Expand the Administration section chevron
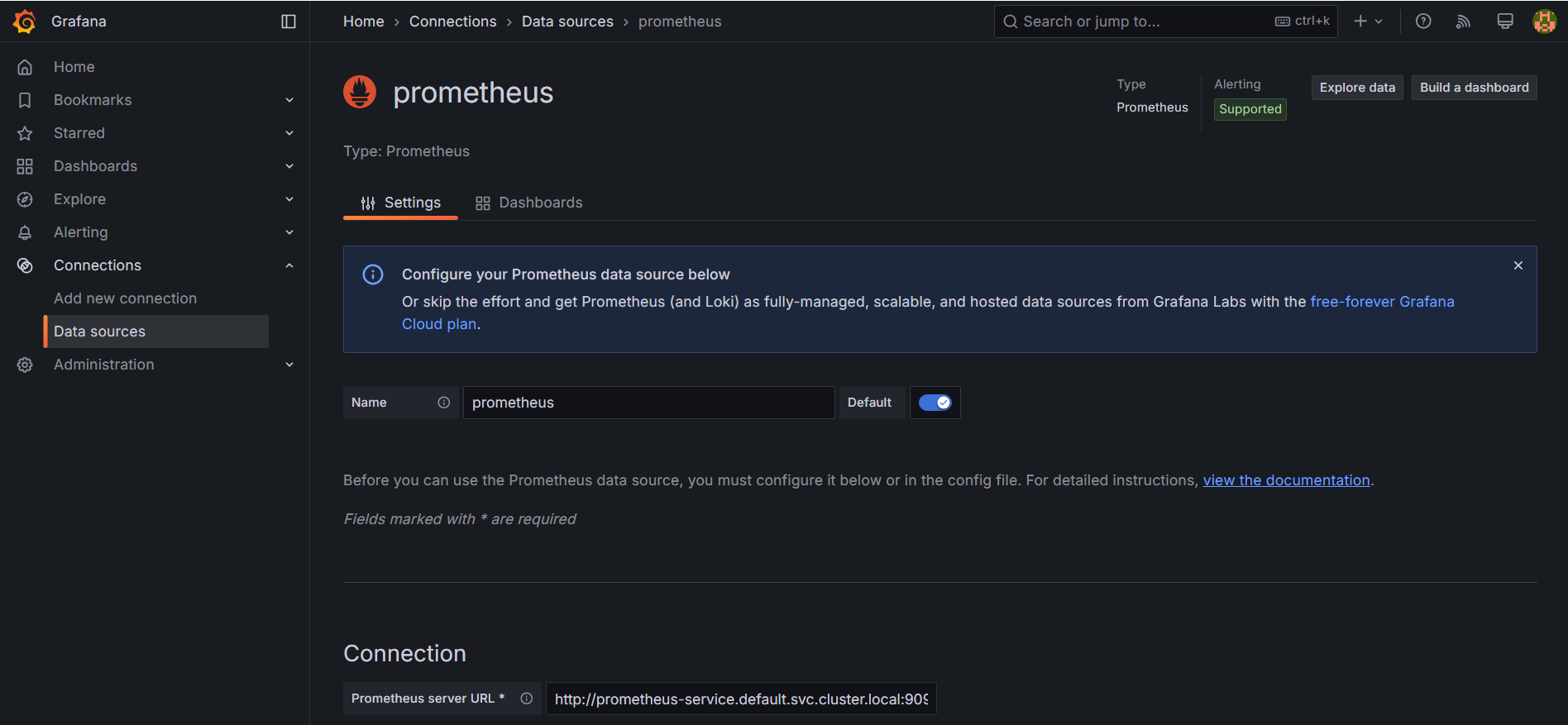 point(289,365)
